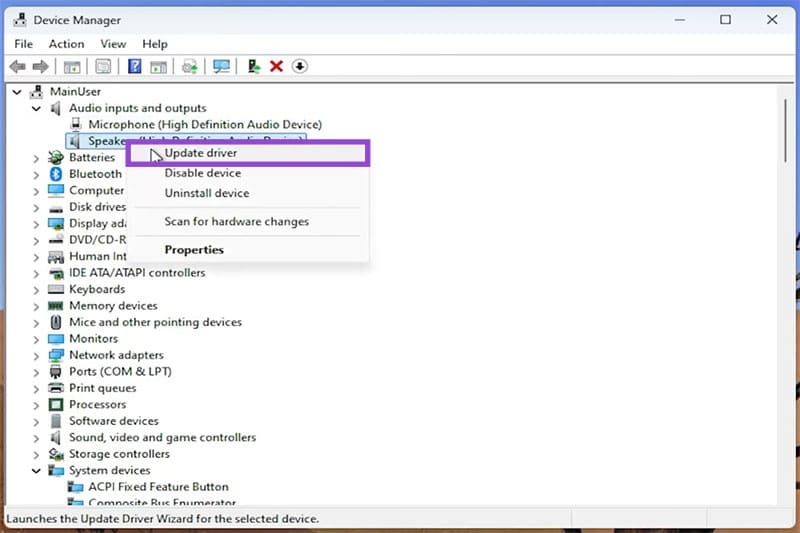The height and width of the screenshot is (533, 800).
Task: Click the down-arrow Disable device toolbar icon
Action: point(299,67)
